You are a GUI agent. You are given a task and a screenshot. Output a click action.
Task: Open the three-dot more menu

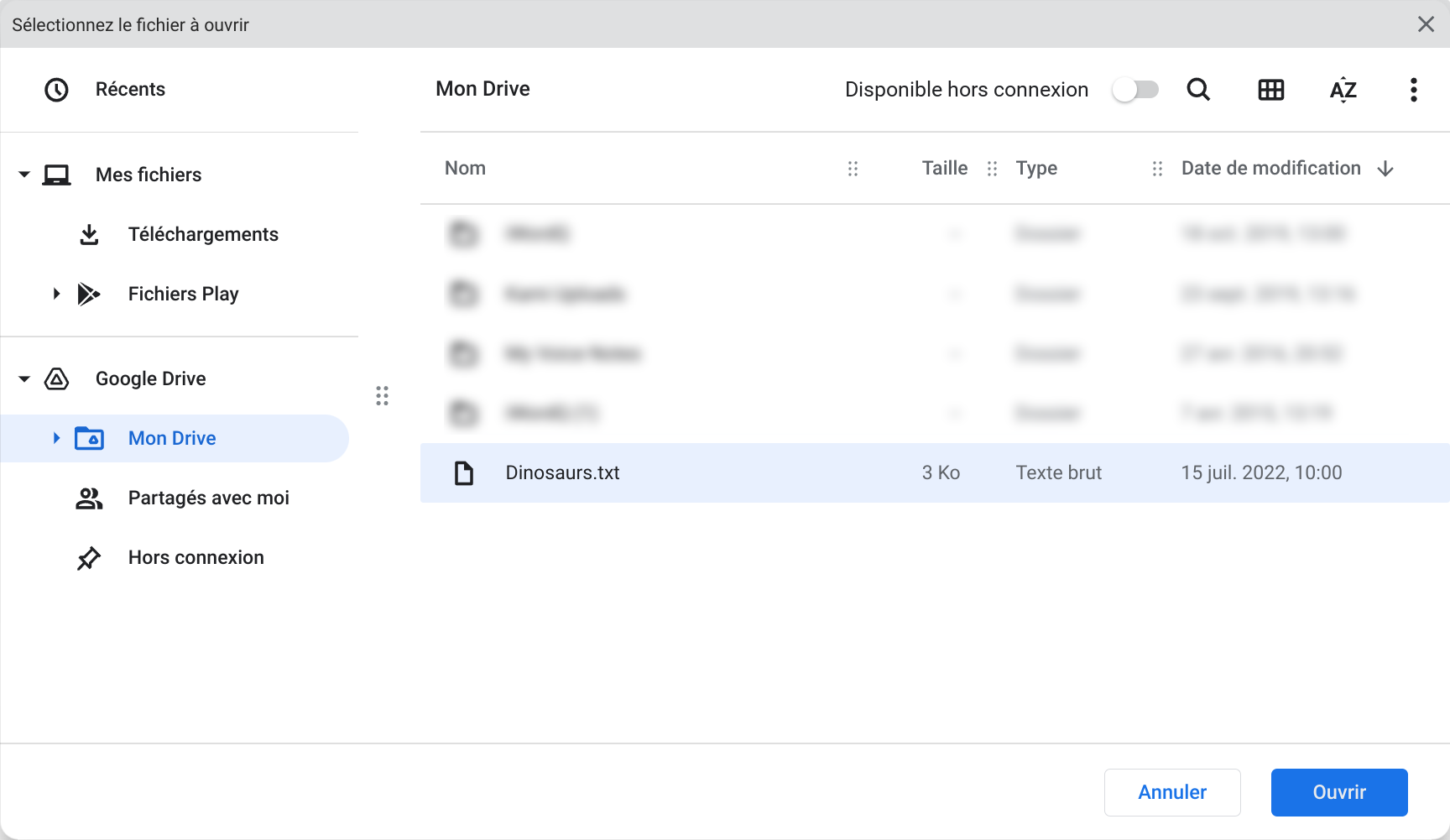point(1414,90)
